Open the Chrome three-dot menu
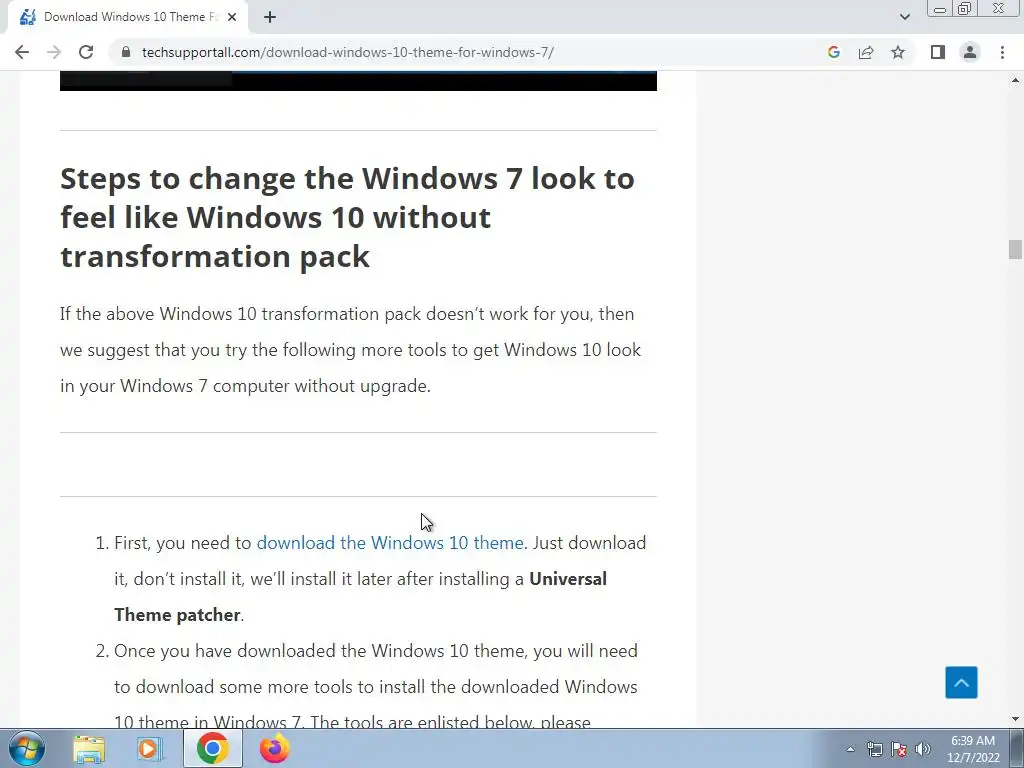The image size is (1024, 768). pos(1002,52)
